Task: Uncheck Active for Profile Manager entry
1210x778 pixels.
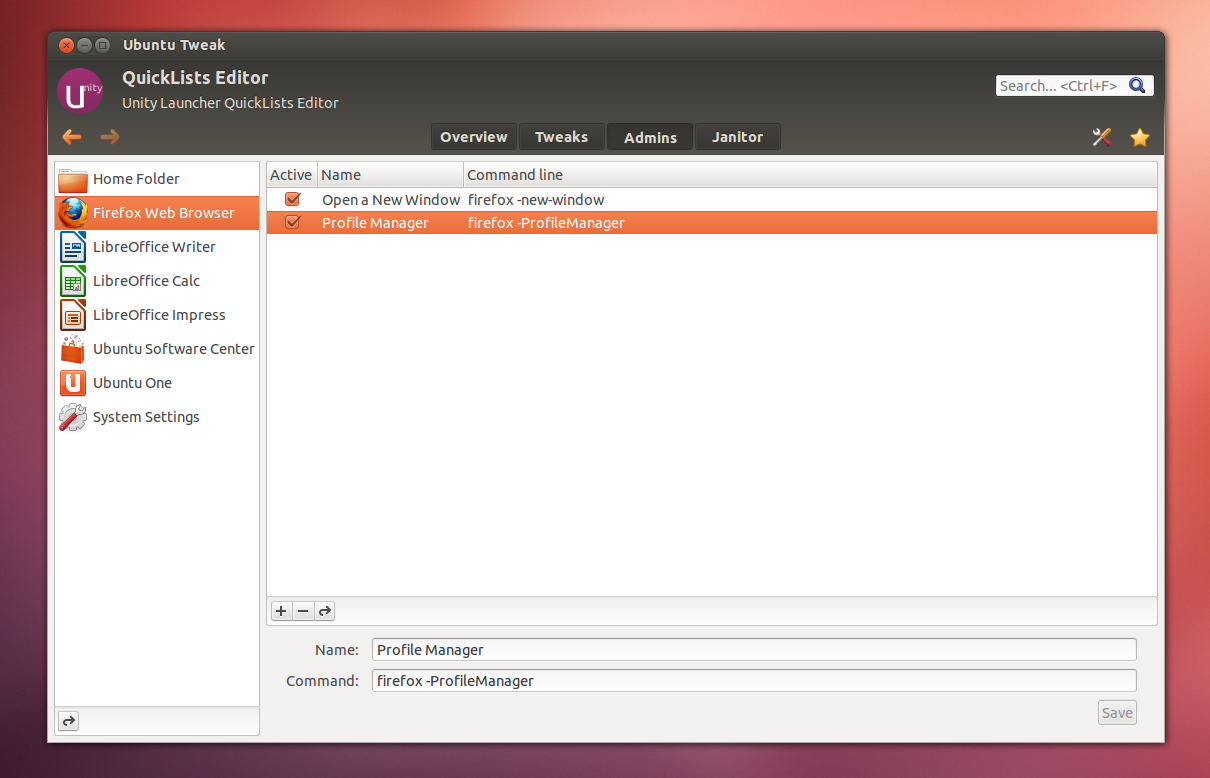Action: tap(292, 222)
